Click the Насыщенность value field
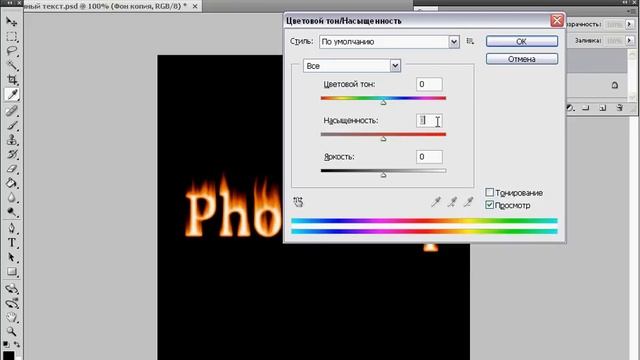640x360 pixels. 429,120
